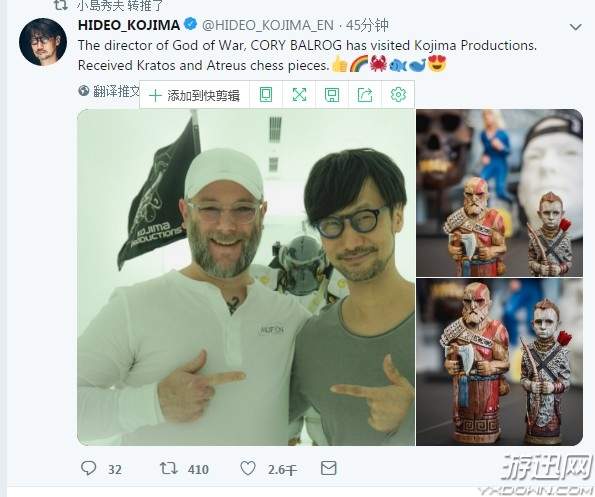Click the save floppy disk icon in clip toolbar
The width and height of the screenshot is (595, 497).
[332, 95]
